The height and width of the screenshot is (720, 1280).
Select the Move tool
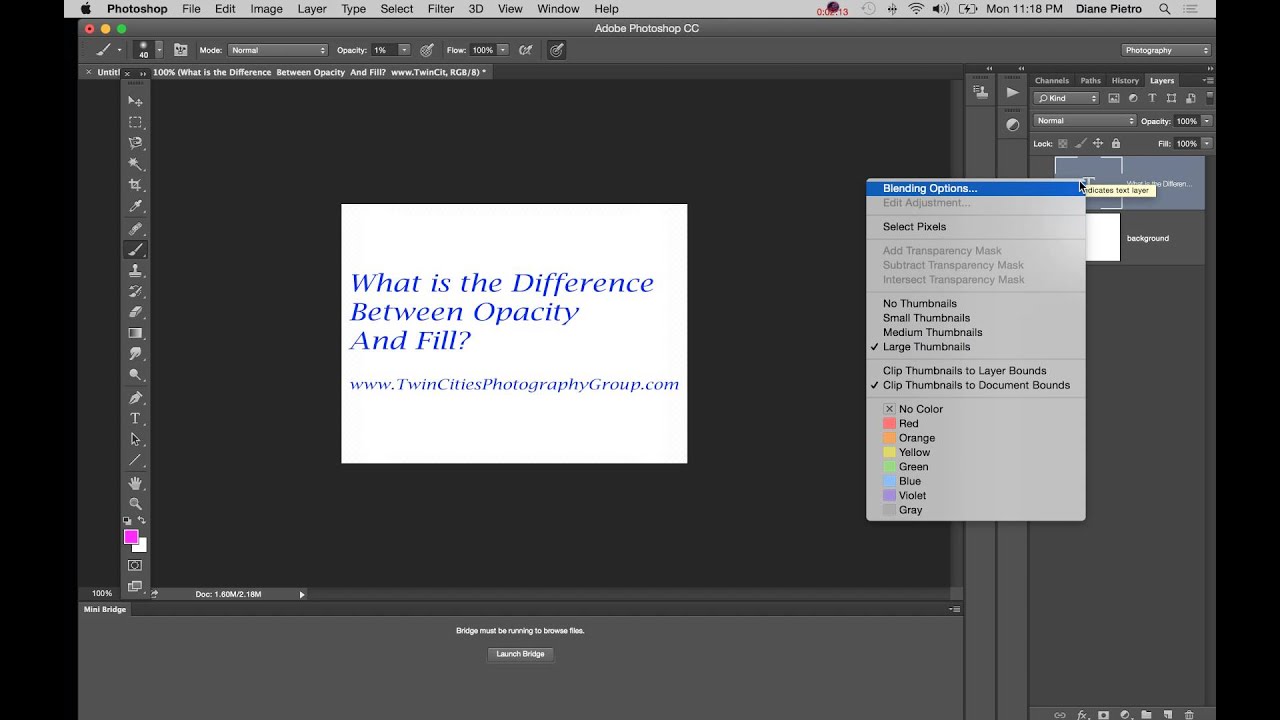click(x=135, y=101)
